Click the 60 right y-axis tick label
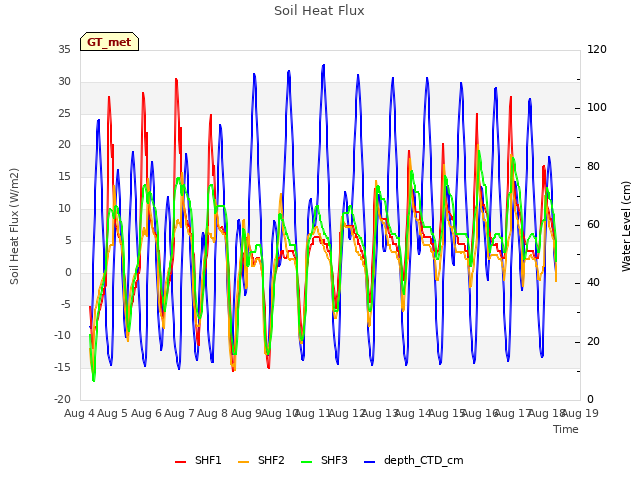Viewport: 640px width, 480px height. click(x=593, y=224)
